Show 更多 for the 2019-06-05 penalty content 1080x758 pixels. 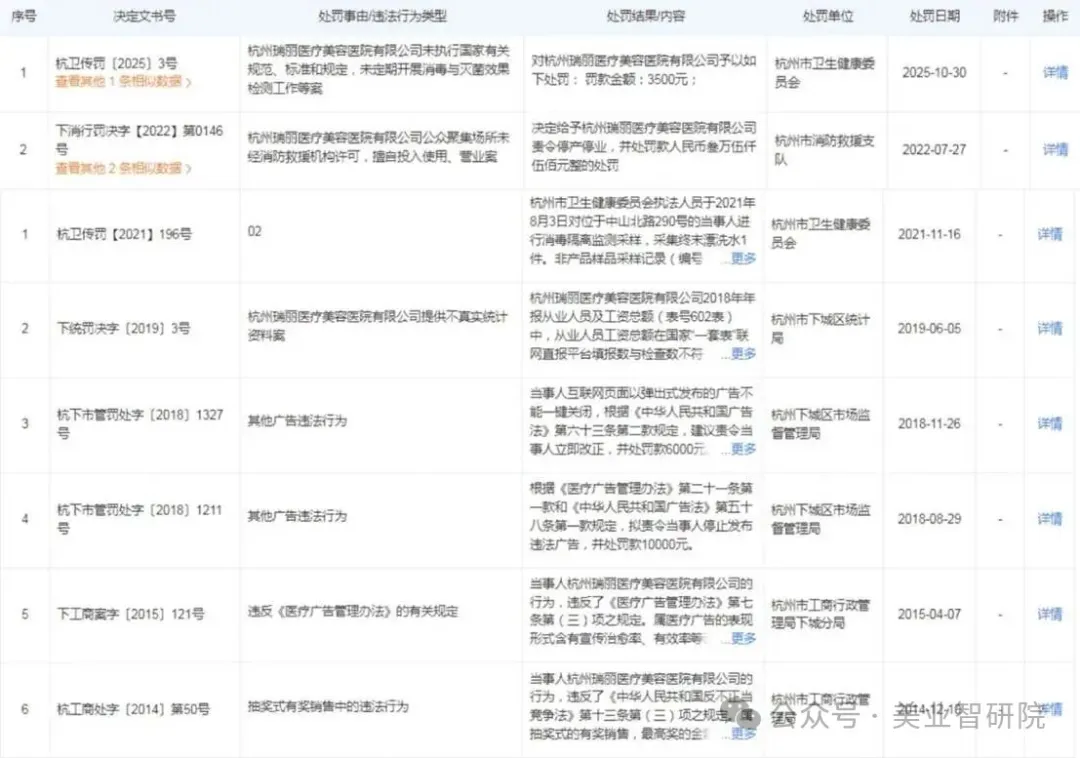tap(743, 353)
